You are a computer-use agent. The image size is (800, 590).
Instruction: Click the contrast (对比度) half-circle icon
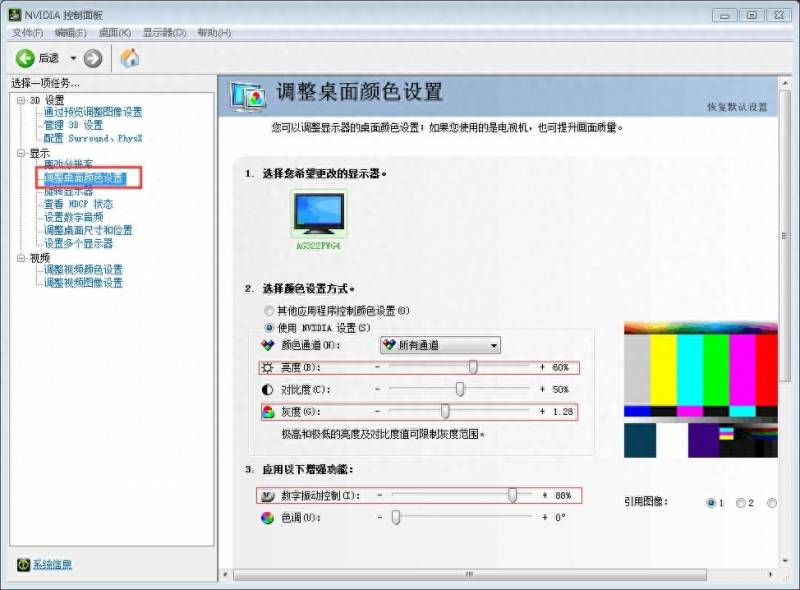coord(267,390)
